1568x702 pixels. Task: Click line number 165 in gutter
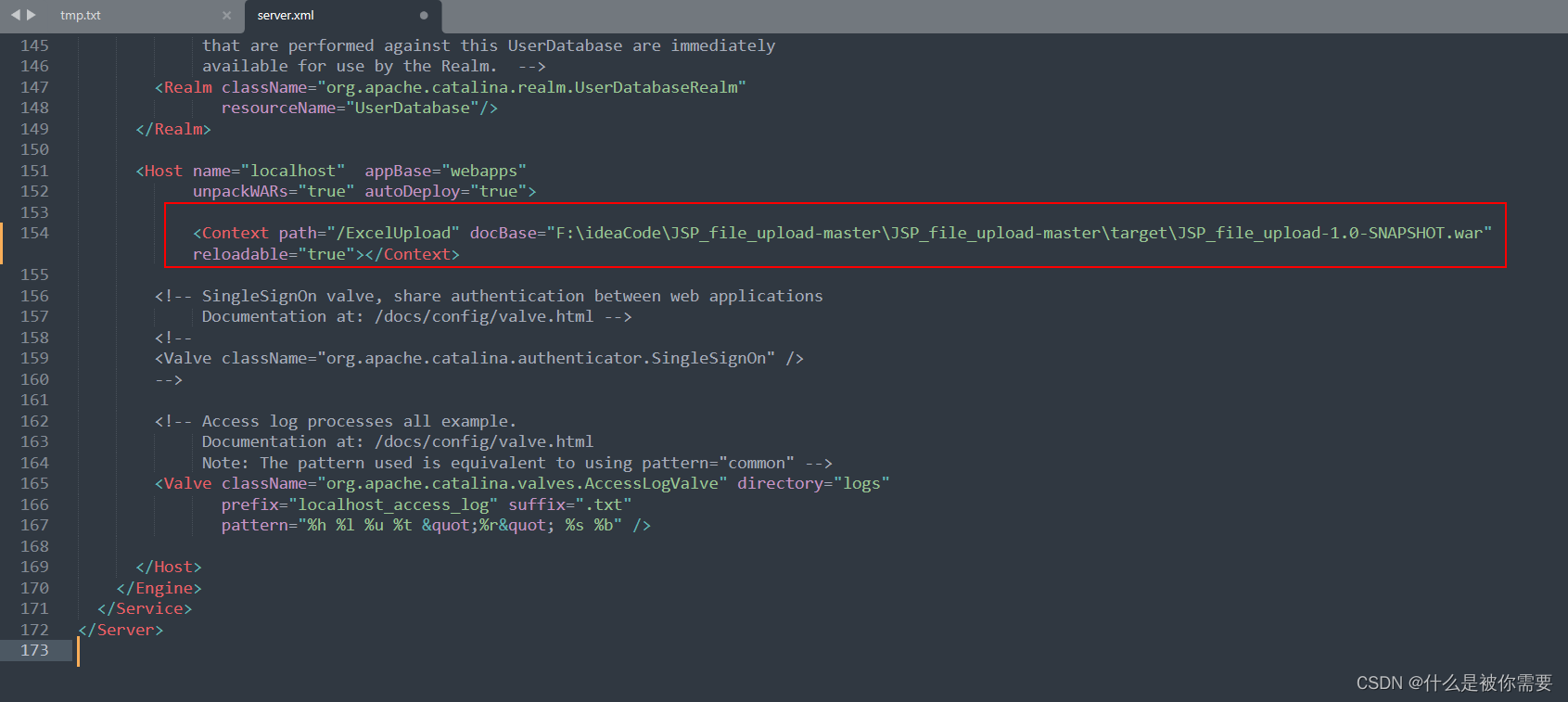click(x=34, y=483)
